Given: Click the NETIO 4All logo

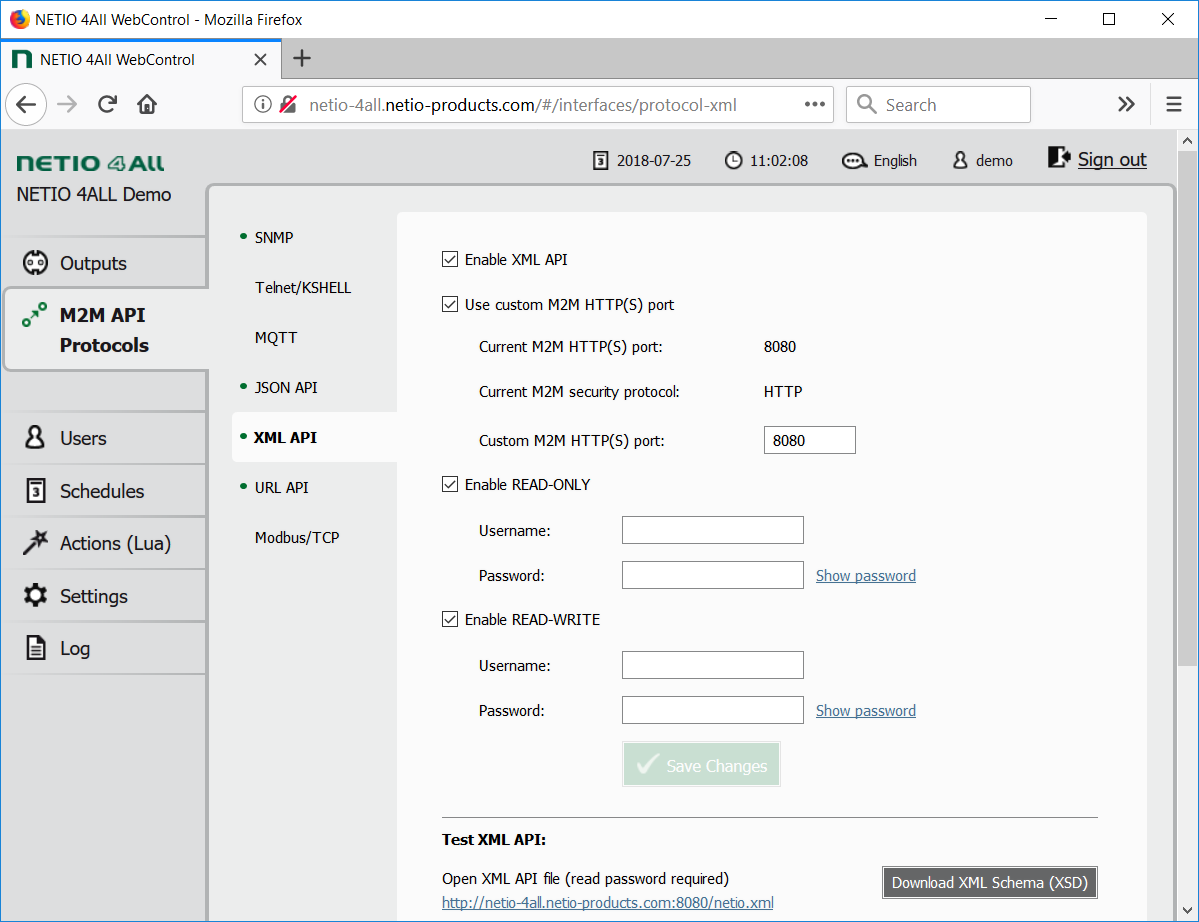Looking at the screenshot, I should click(90, 163).
